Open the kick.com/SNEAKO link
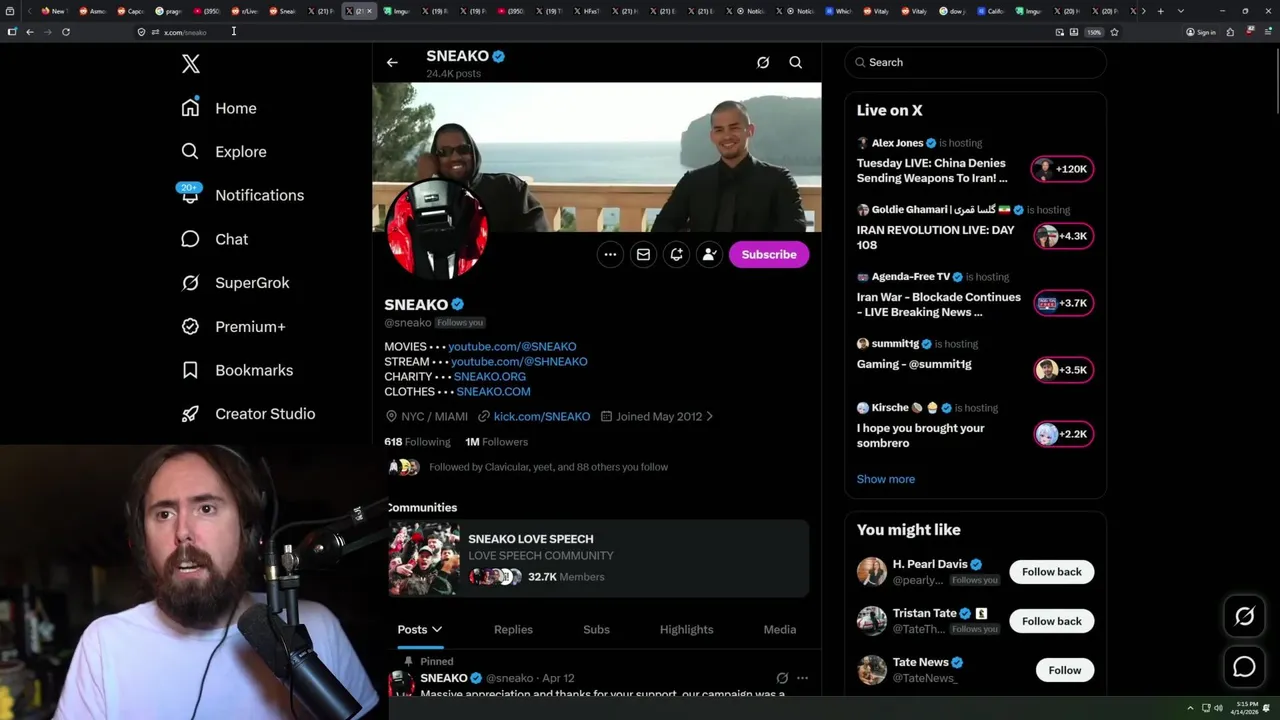Screen dimensions: 1280x720 (541, 416)
